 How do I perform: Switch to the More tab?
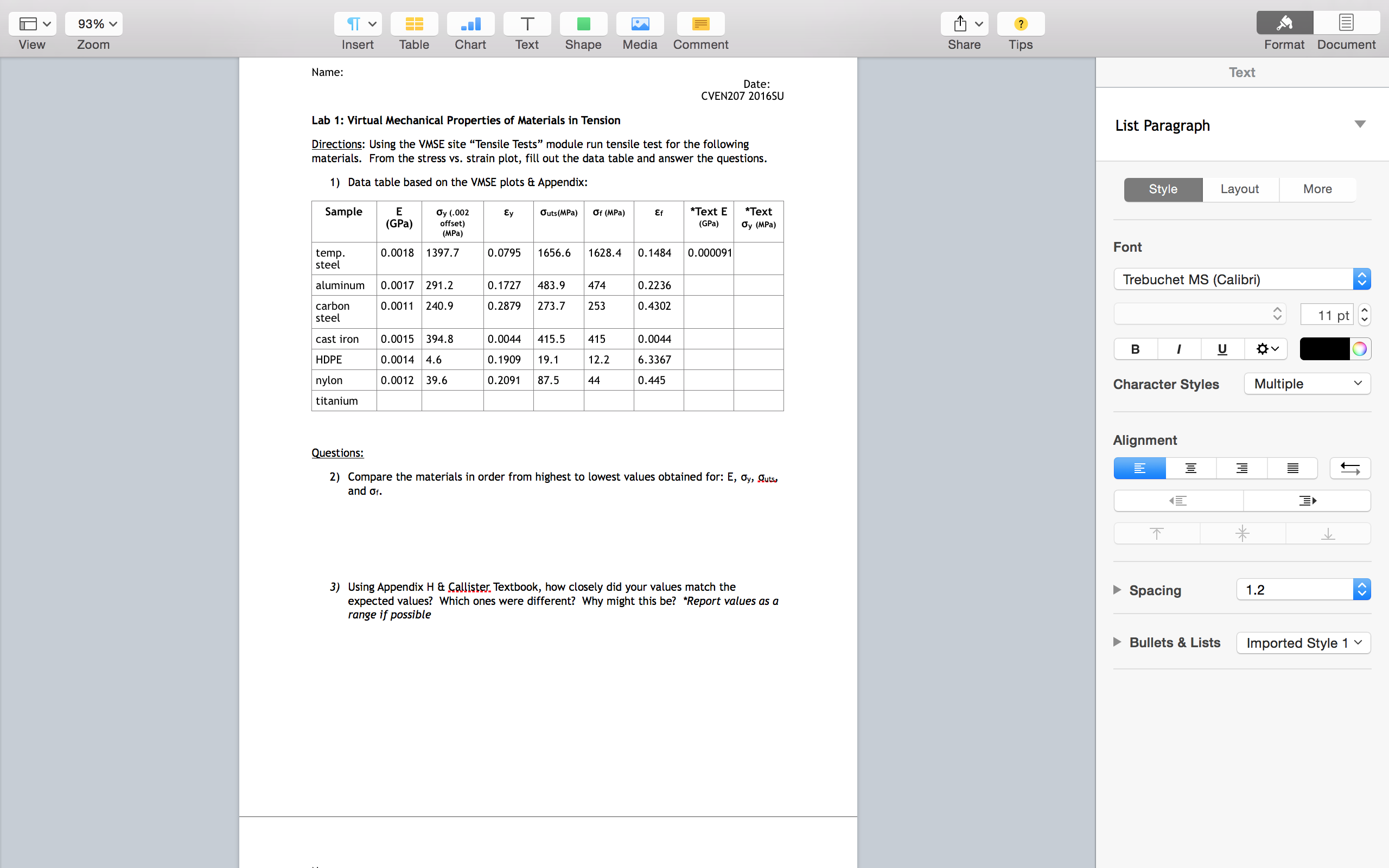(x=1317, y=189)
